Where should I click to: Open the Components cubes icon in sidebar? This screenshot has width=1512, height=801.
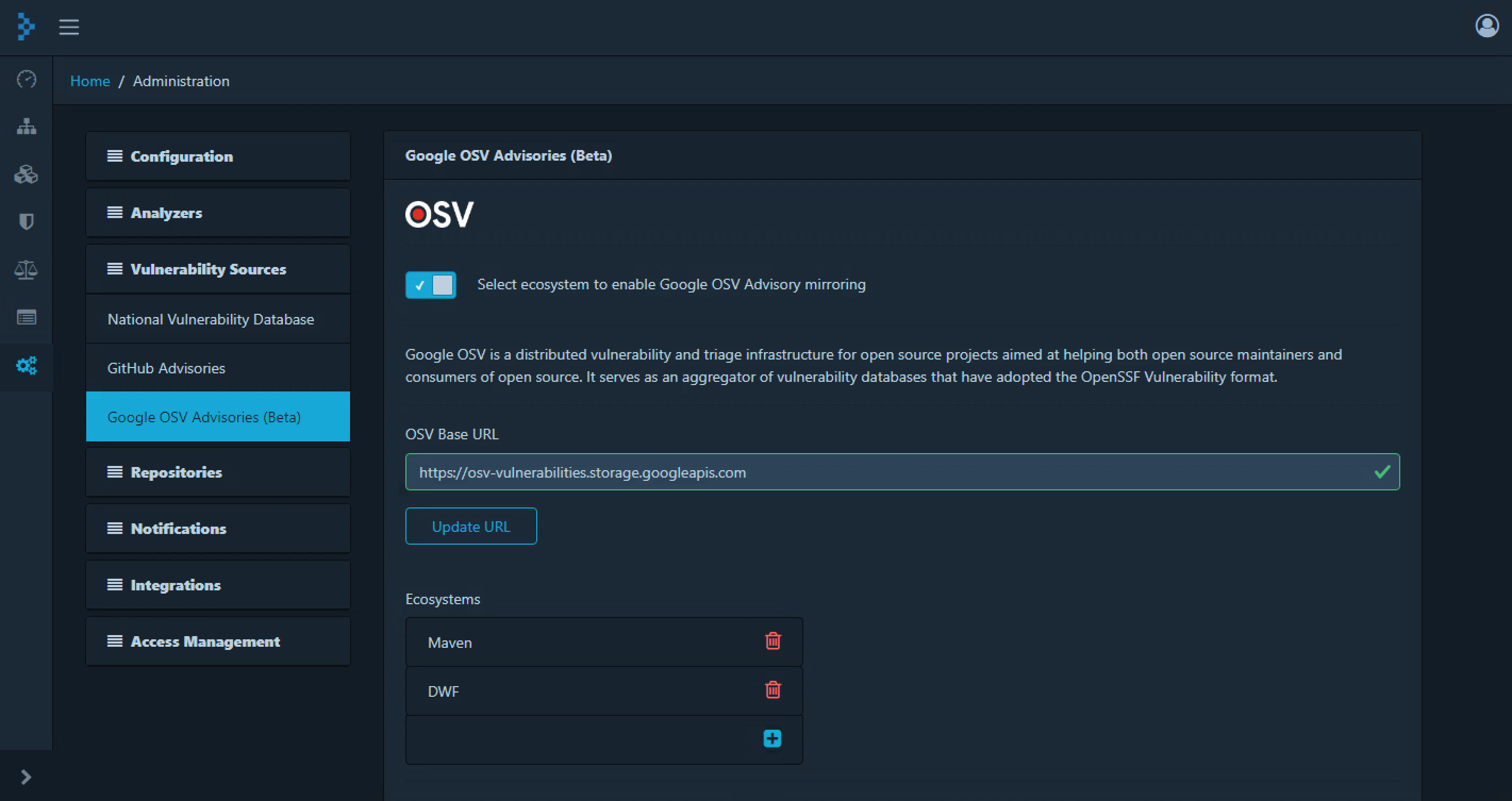(27, 174)
